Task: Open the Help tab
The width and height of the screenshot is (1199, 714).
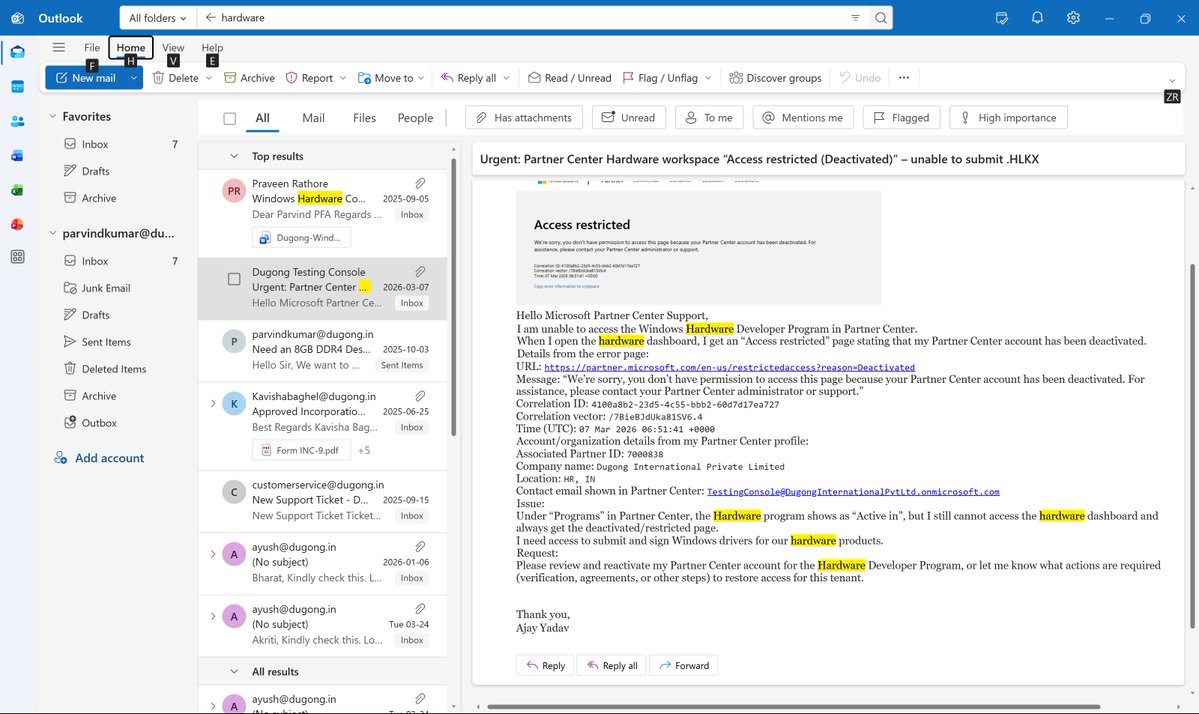Action: coord(212,47)
